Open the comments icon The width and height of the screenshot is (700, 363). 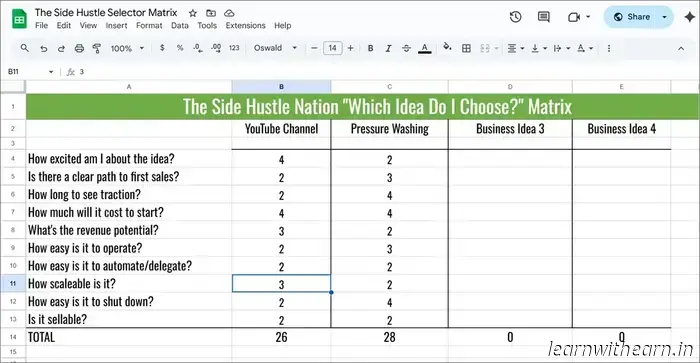tap(544, 17)
